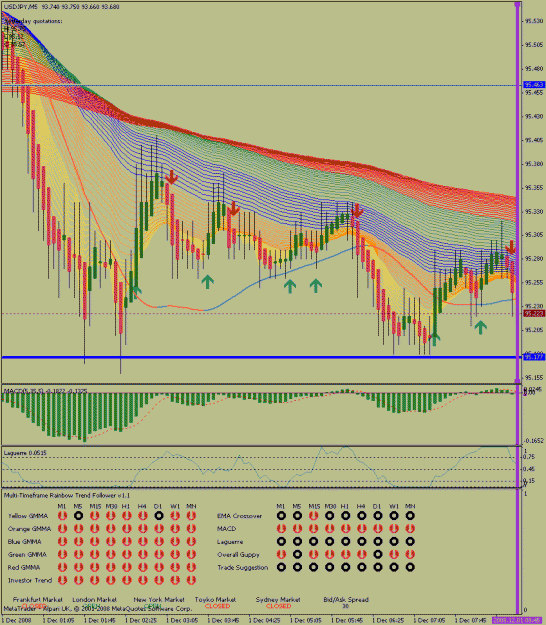
Task: Click the first red sell arrow near 02:25
Action: point(171,177)
